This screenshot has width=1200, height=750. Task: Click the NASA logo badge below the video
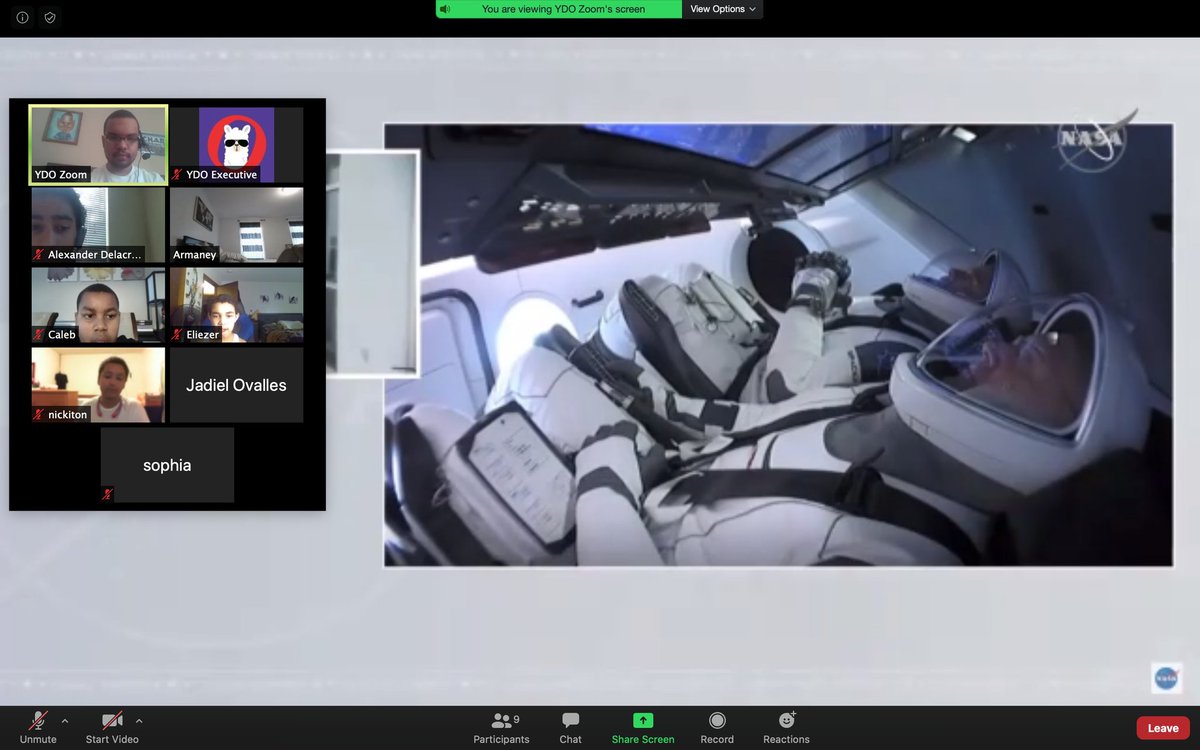tap(1166, 677)
